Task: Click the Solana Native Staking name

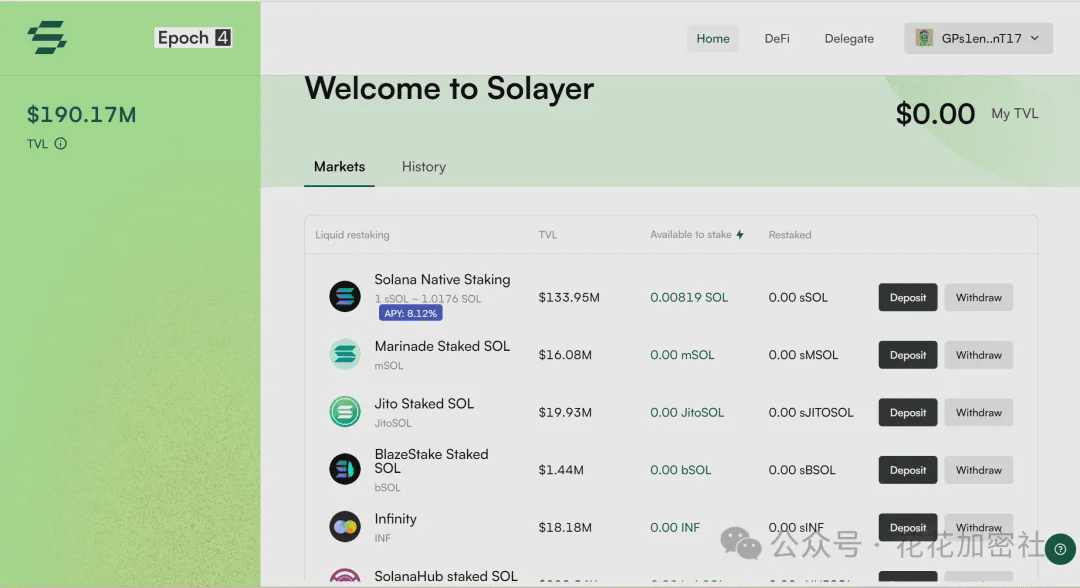Action: pos(442,280)
